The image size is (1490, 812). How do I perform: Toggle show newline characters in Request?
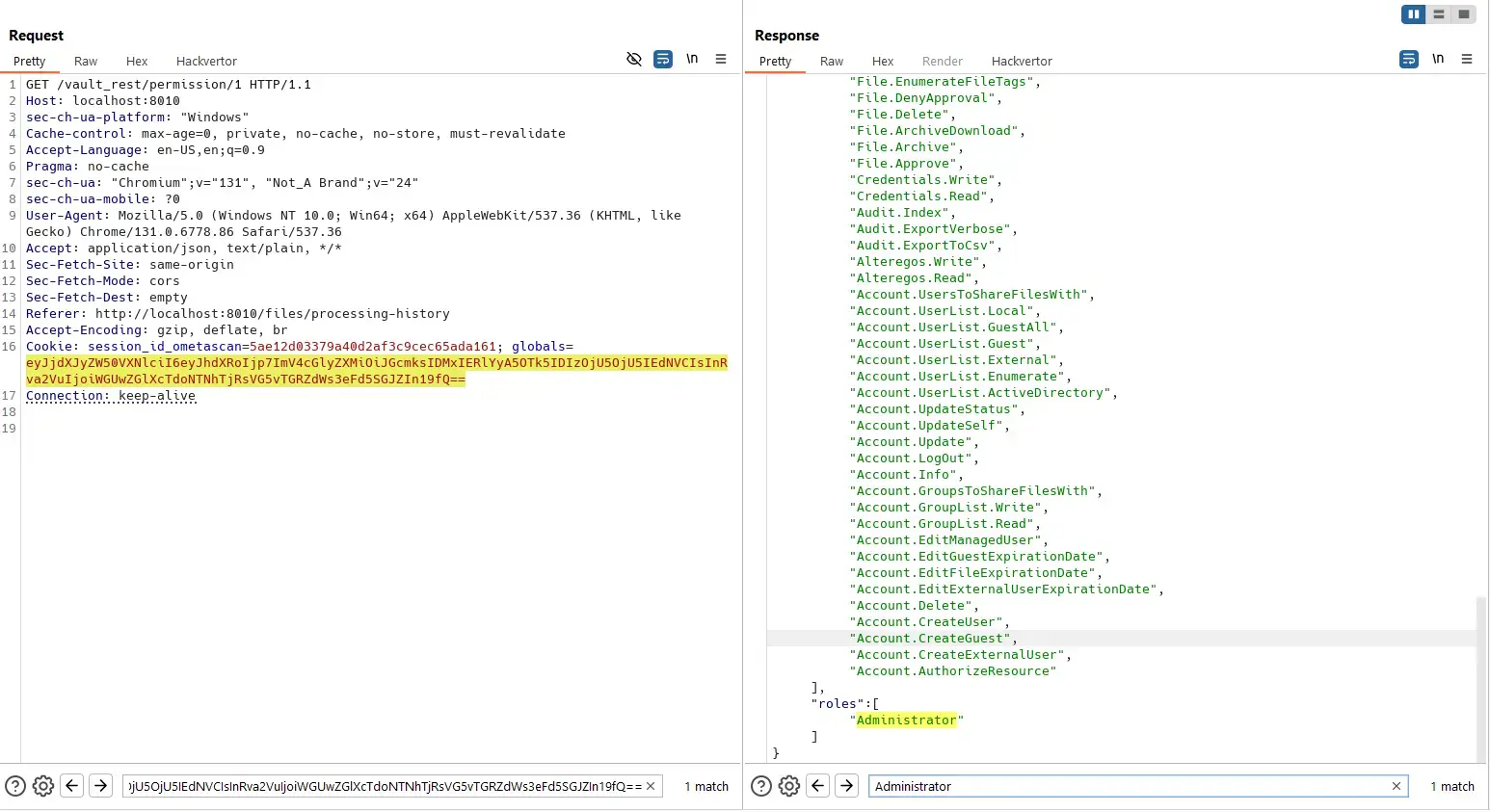click(x=692, y=59)
